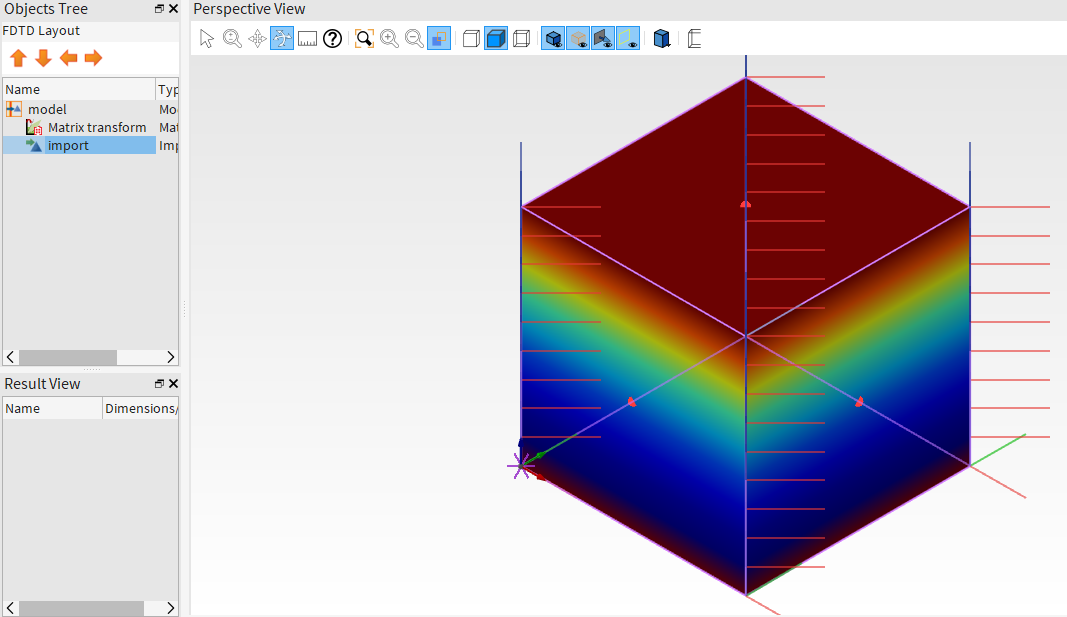Click the model group icon
This screenshot has width=1067, height=617.
tap(14, 109)
